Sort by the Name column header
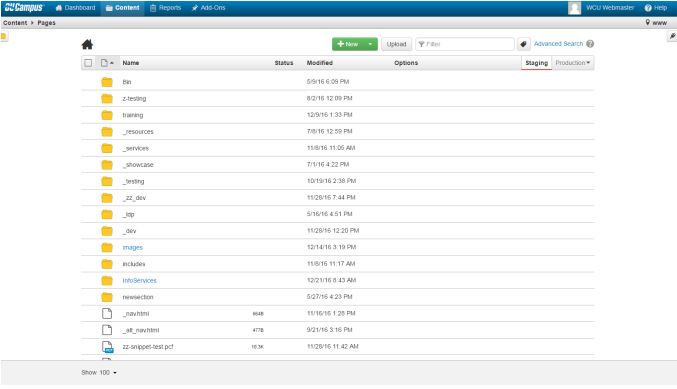677x389 pixels. click(x=131, y=63)
